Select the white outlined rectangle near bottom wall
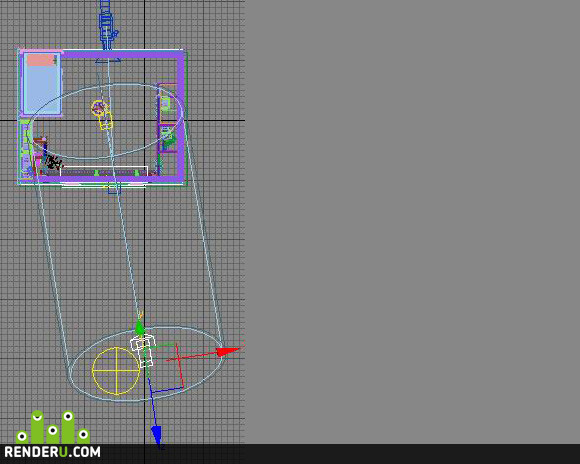Image resolution: width=580 pixels, height=464 pixels. click(x=104, y=171)
